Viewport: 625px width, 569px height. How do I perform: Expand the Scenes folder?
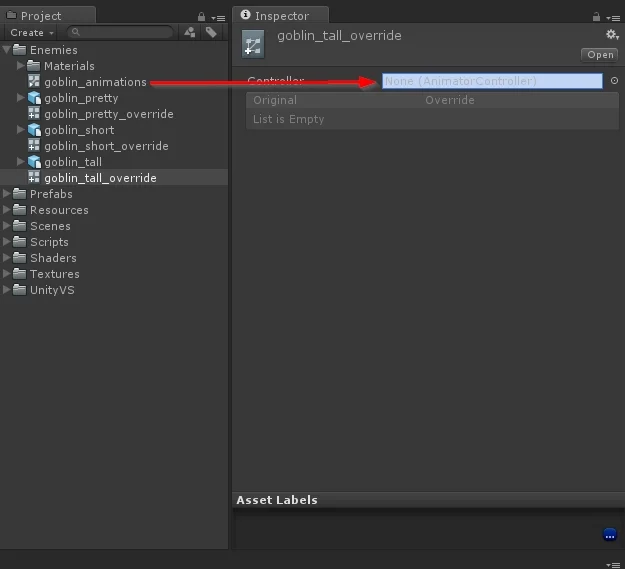tap(6, 226)
